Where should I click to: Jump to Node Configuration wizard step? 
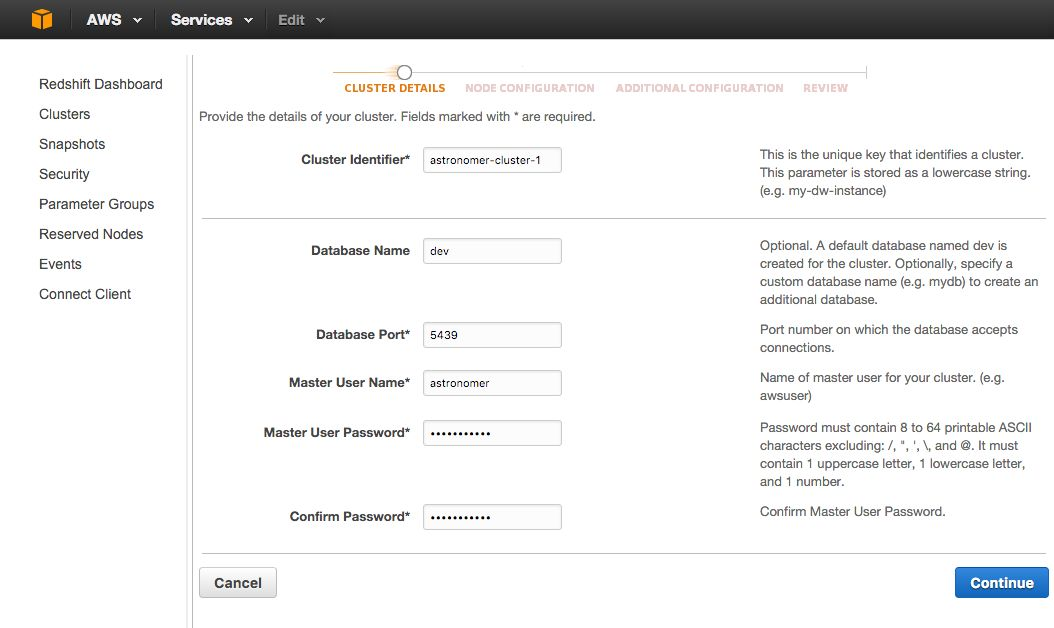pyautogui.click(x=529, y=88)
